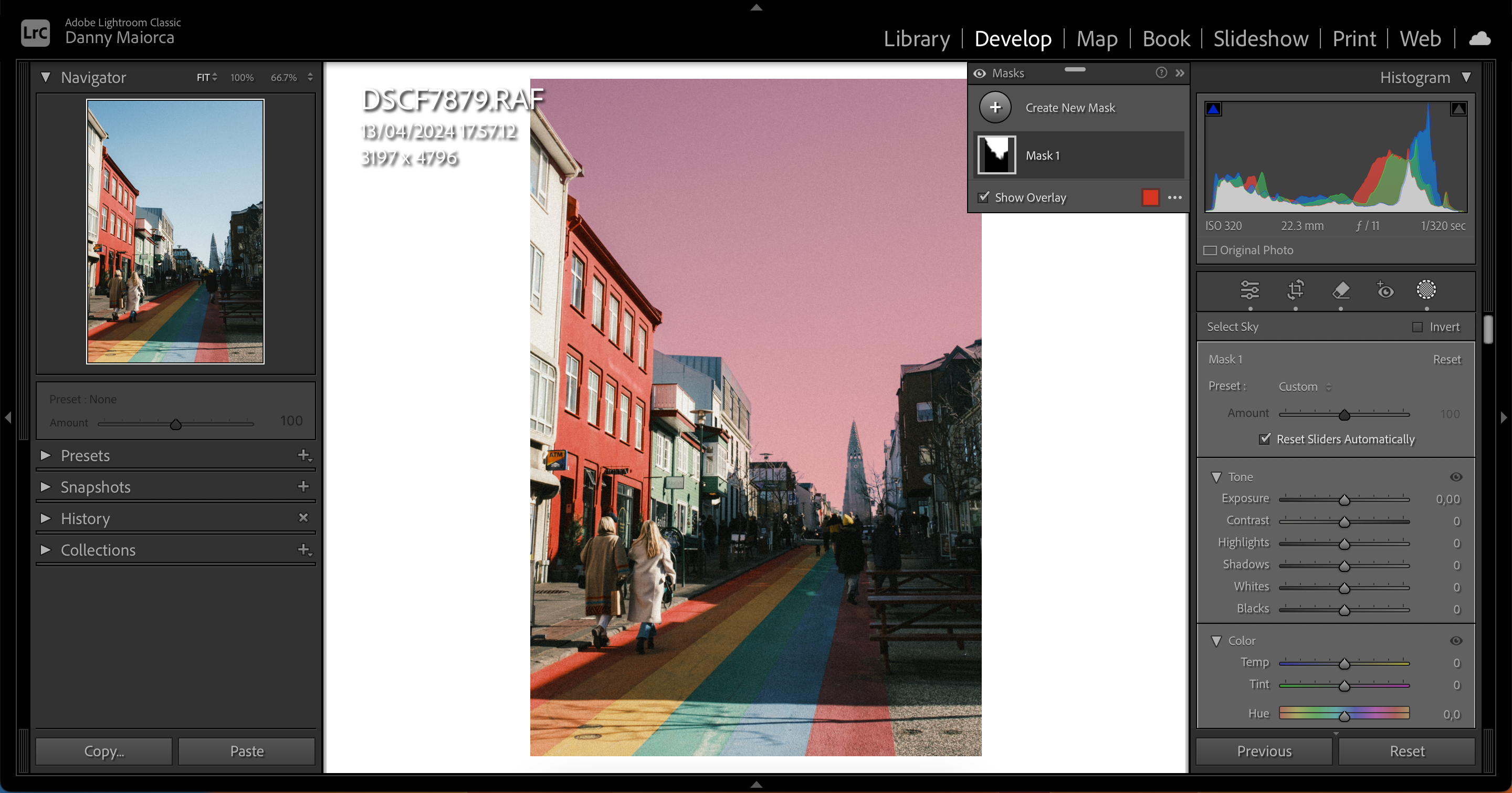Click the Healing tool icon in toolbar
Screen dimensions: 1512x793
tap(1341, 290)
